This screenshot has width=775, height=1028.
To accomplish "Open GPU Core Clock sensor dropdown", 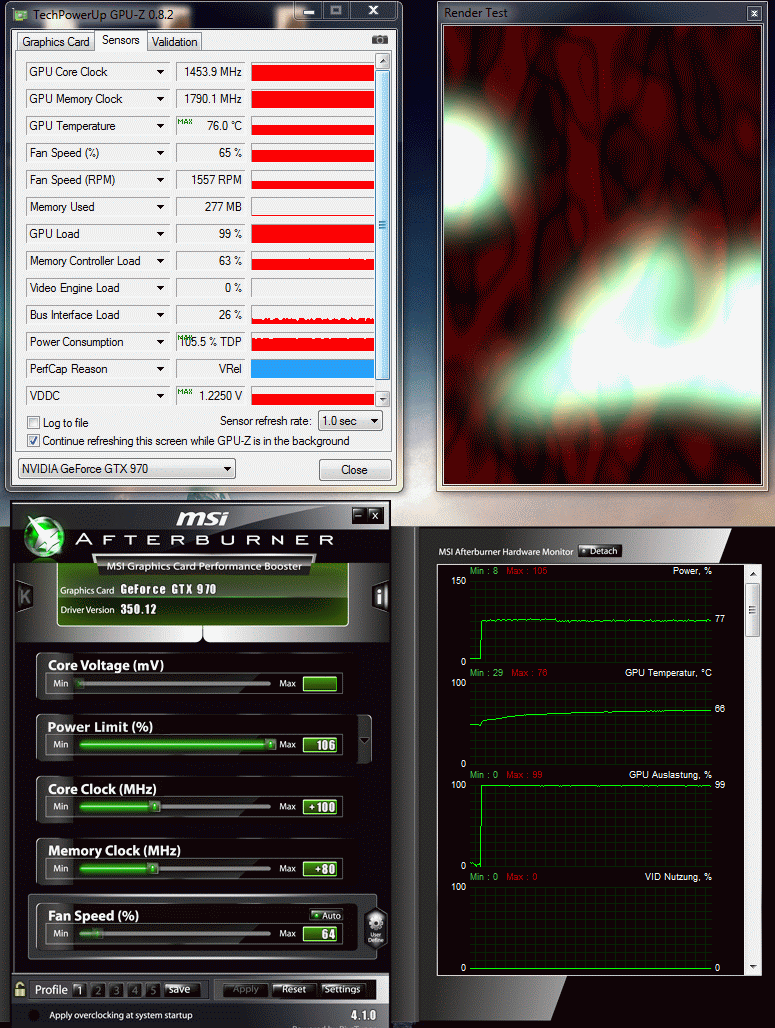I will [160, 71].
